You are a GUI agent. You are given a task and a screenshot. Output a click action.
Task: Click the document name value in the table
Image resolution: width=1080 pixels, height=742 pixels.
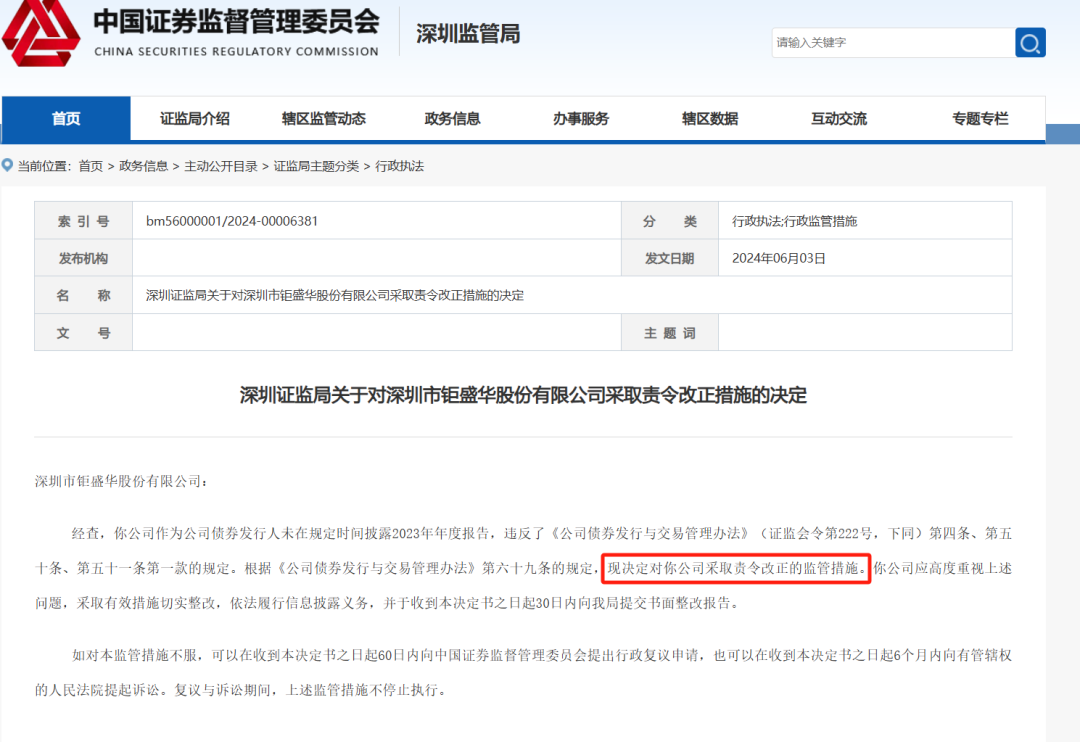pyautogui.click(x=335, y=296)
